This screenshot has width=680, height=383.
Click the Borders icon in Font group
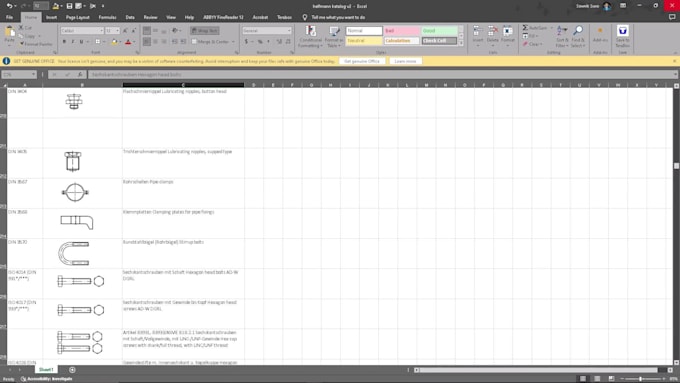(98, 42)
